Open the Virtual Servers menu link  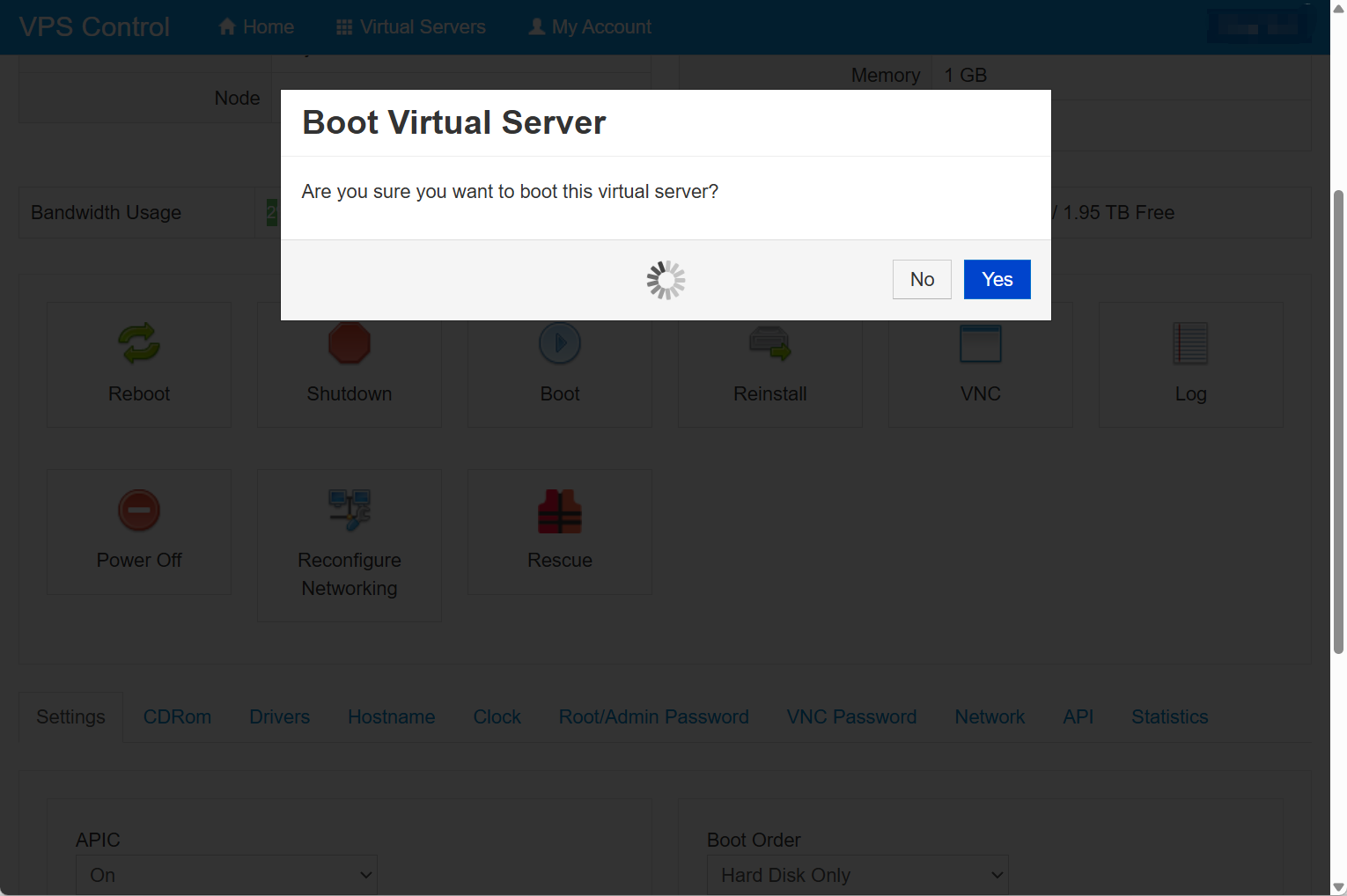pyautogui.click(x=411, y=26)
